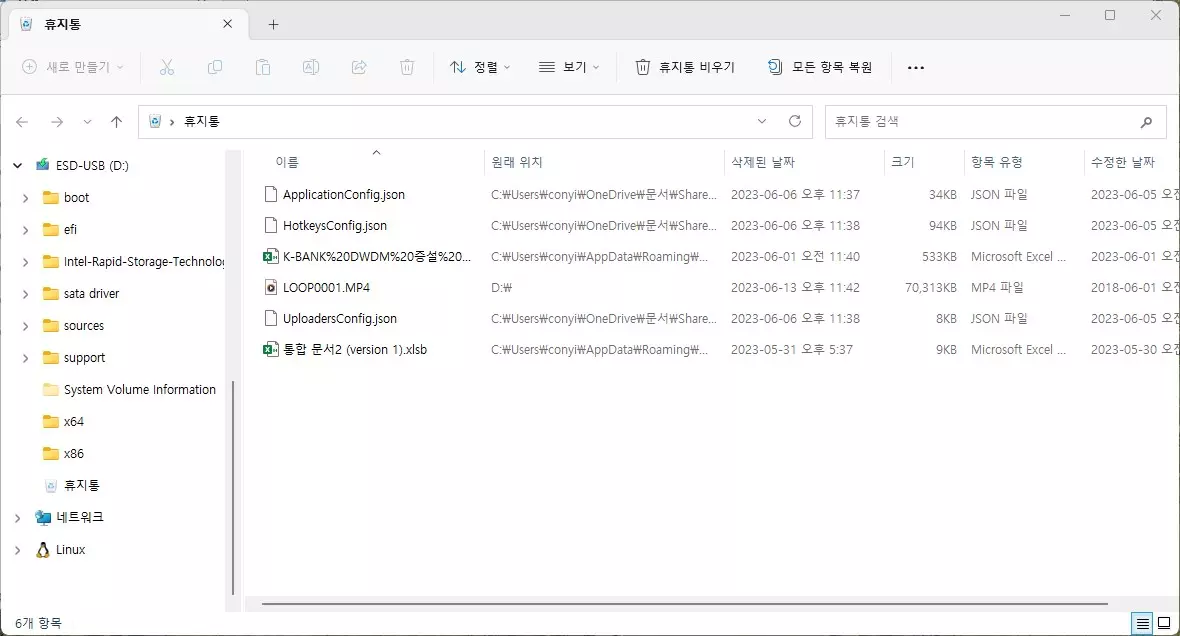The height and width of the screenshot is (636, 1180).
Task: Click the Refresh icon beside the address bar
Action: click(795, 121)
